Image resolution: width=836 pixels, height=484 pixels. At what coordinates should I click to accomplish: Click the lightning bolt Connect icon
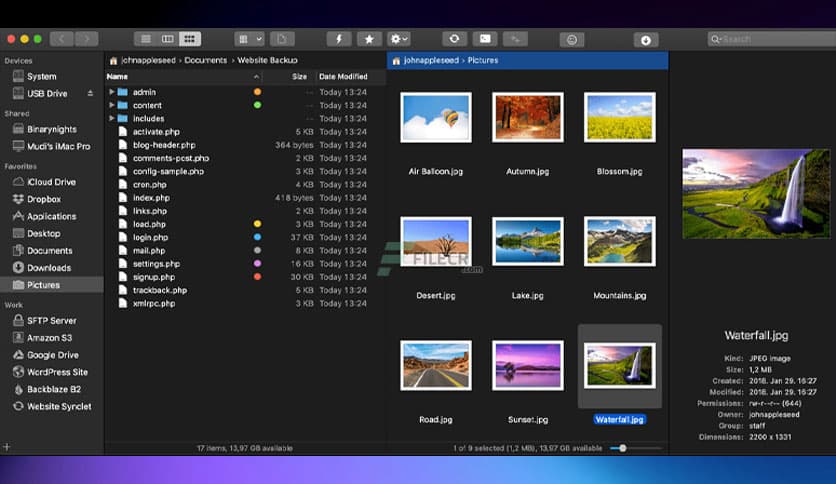[x=339, y=39]
